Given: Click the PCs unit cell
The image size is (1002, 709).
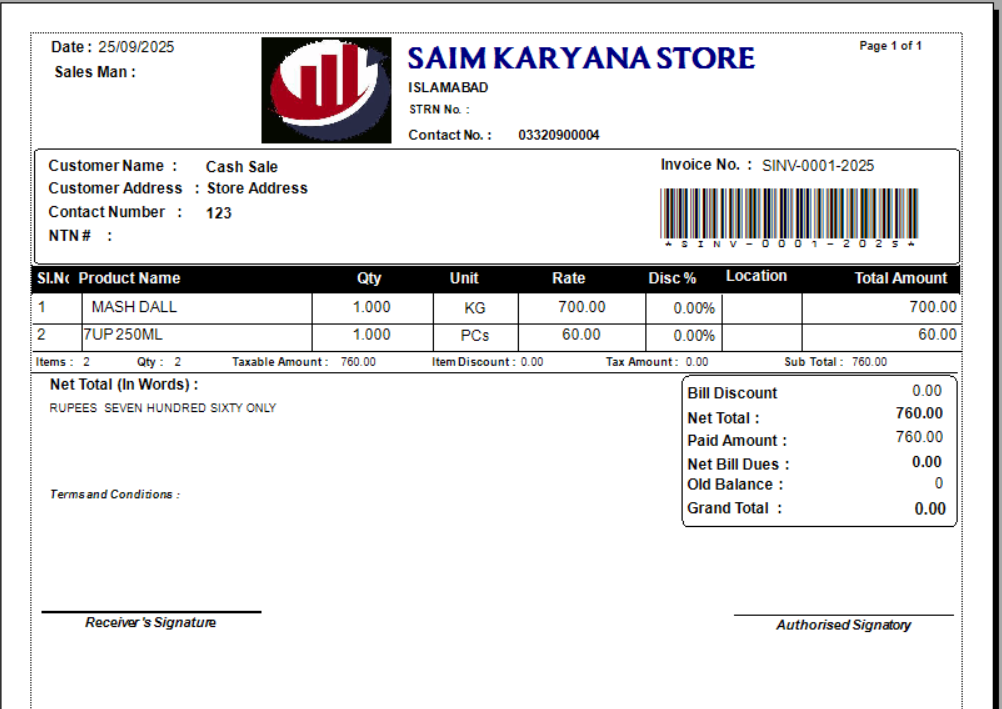Looking at the screenshot, I should click(x=474, y=335).
